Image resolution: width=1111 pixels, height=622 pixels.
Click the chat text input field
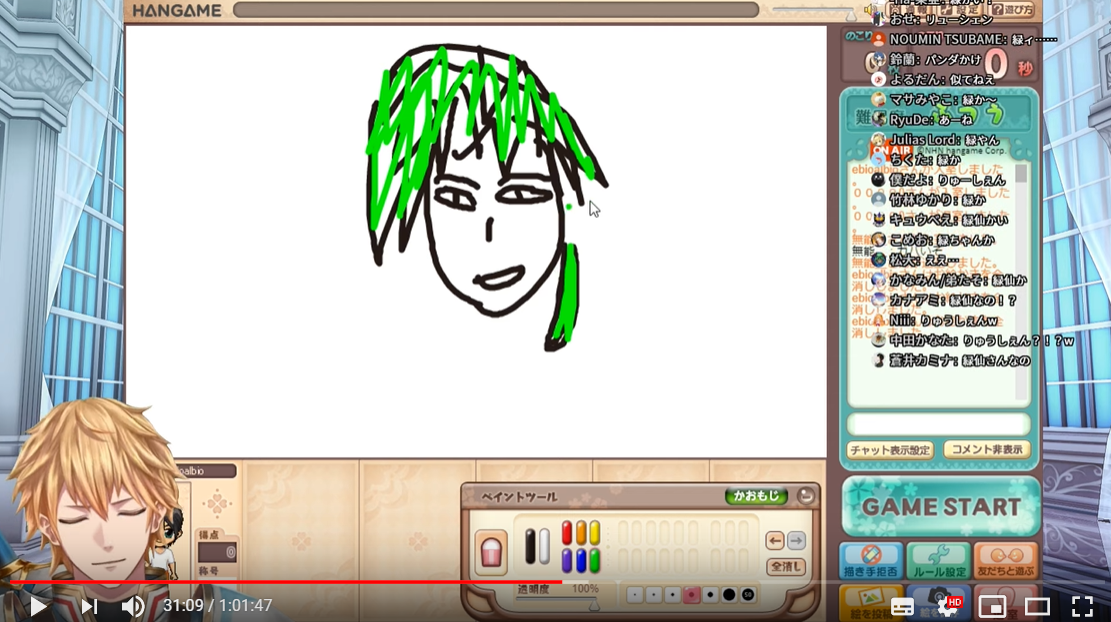(x=938, y=424)
